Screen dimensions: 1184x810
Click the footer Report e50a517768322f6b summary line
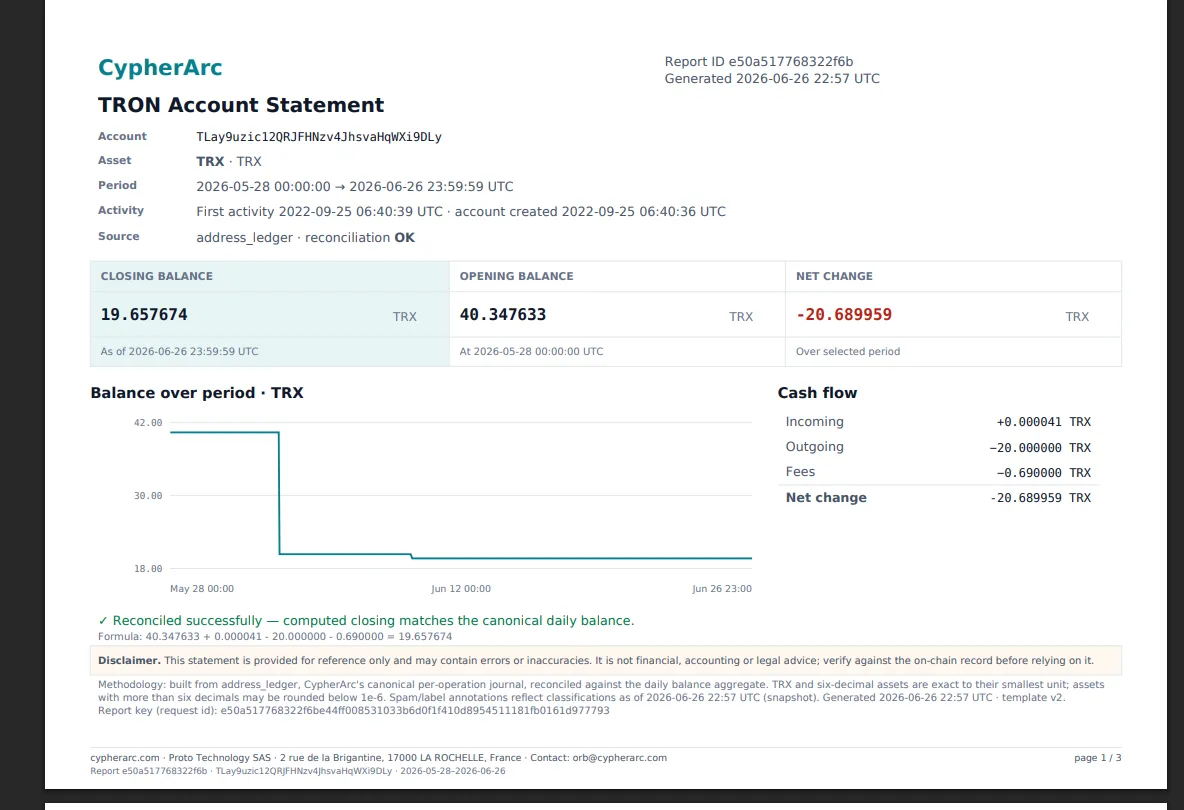[x=298, y=772]
